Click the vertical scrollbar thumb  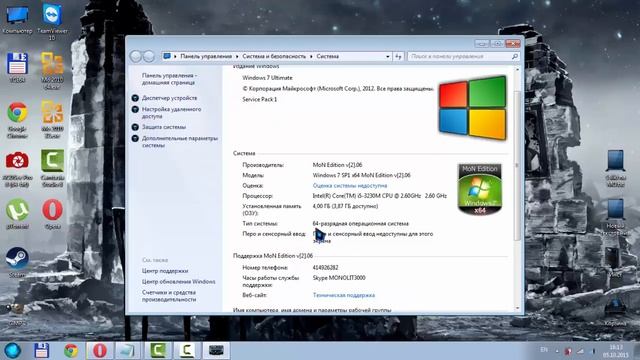pos(517,165)
